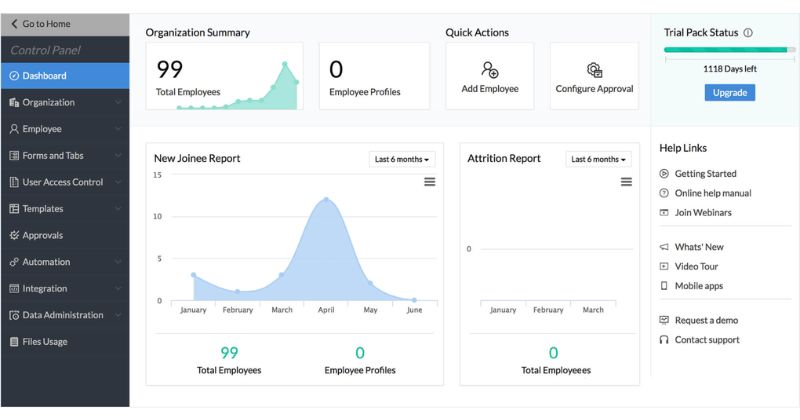Open the Total Employees summary card
Image resolution: width=800 pixels, height=420 pixels.
click(224, 76)
